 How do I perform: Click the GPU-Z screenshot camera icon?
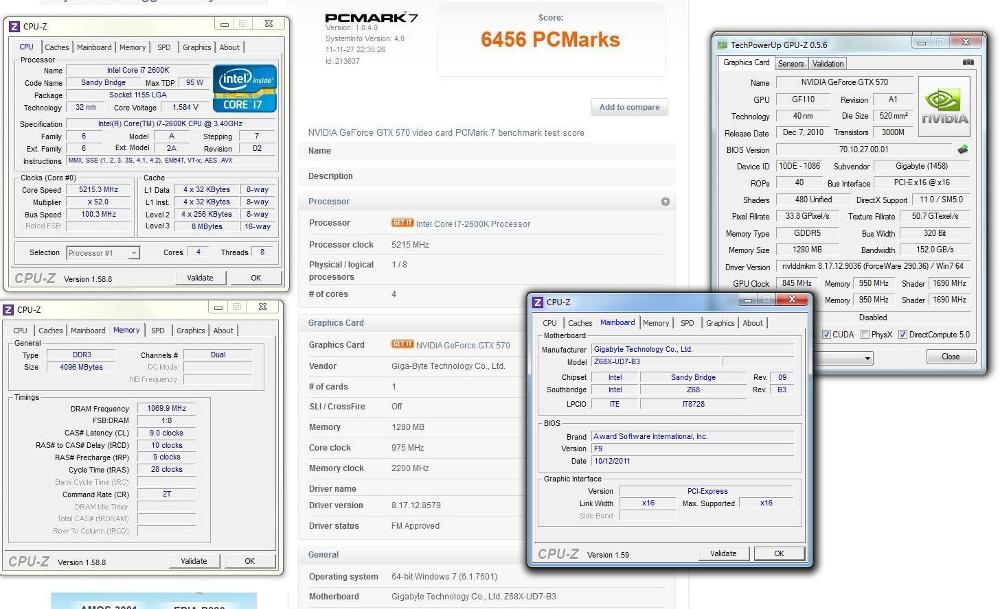(967, 62)
